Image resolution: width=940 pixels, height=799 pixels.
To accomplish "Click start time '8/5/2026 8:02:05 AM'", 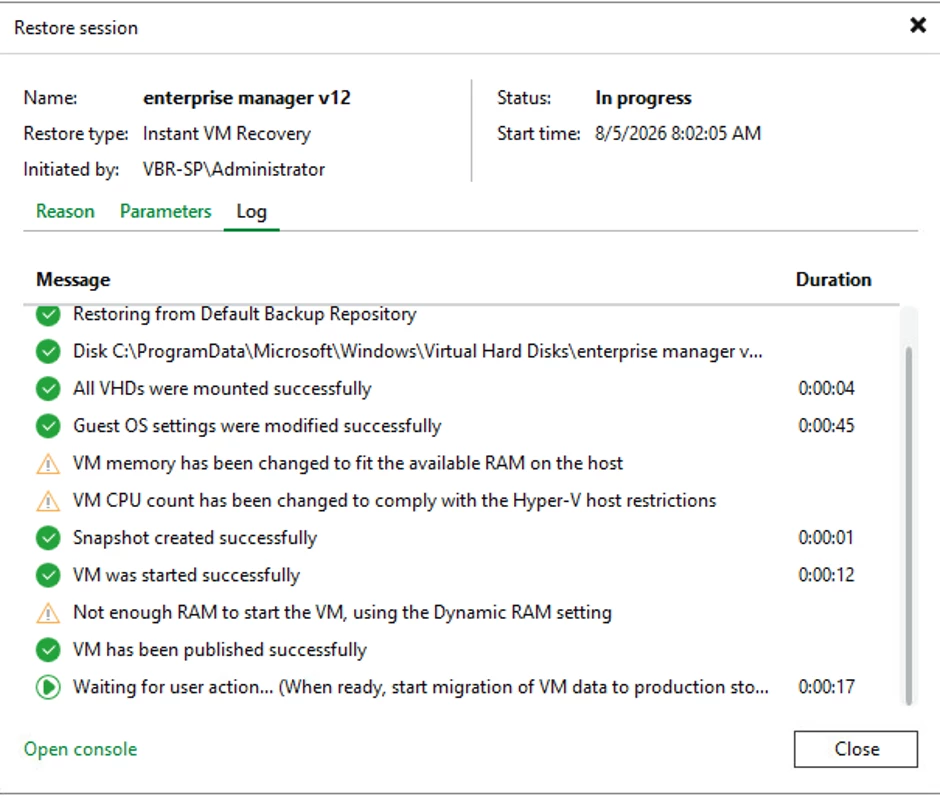I will click(678, 133).
